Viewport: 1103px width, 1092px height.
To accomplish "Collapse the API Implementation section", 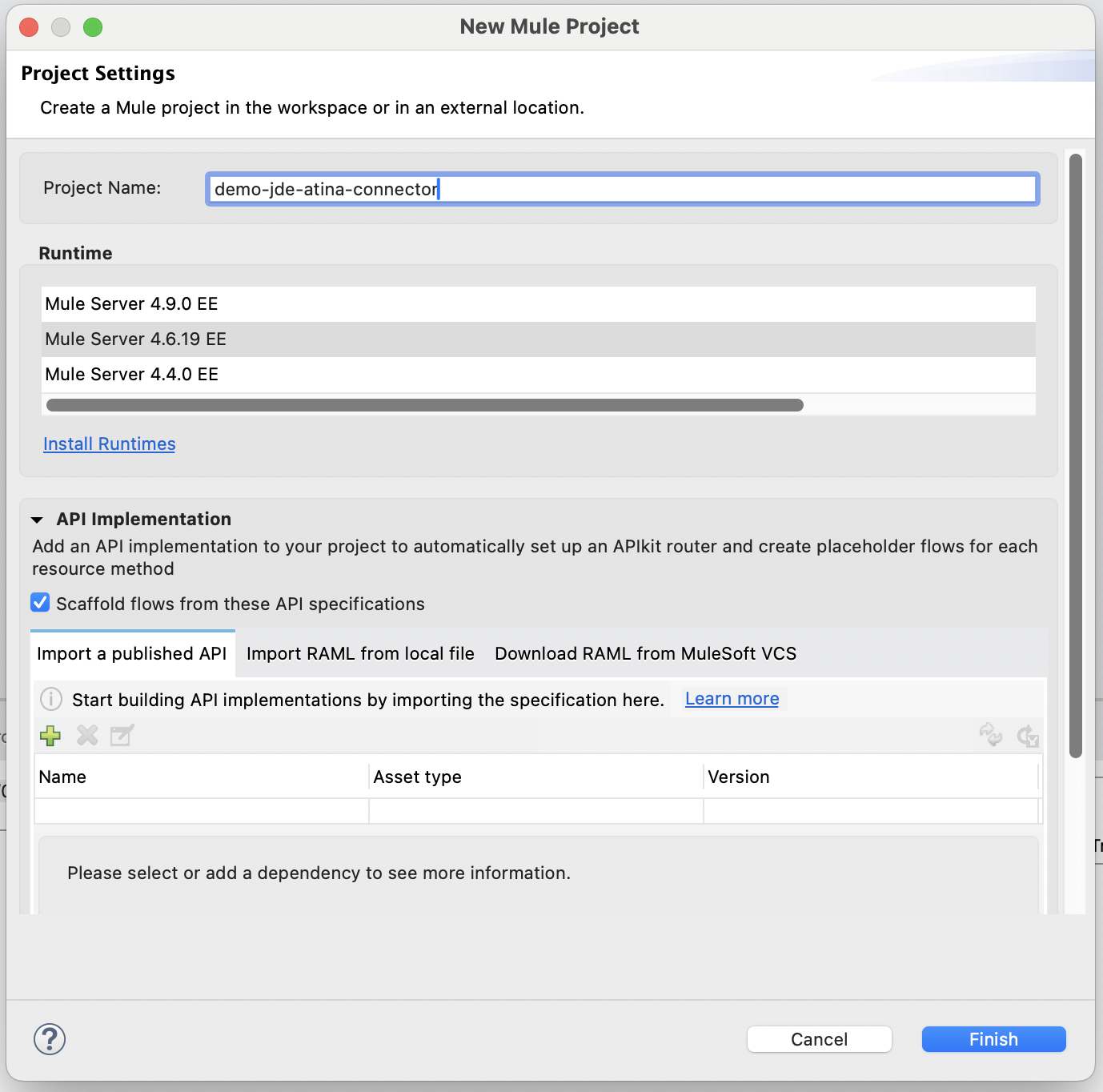I will click(37, 520).
